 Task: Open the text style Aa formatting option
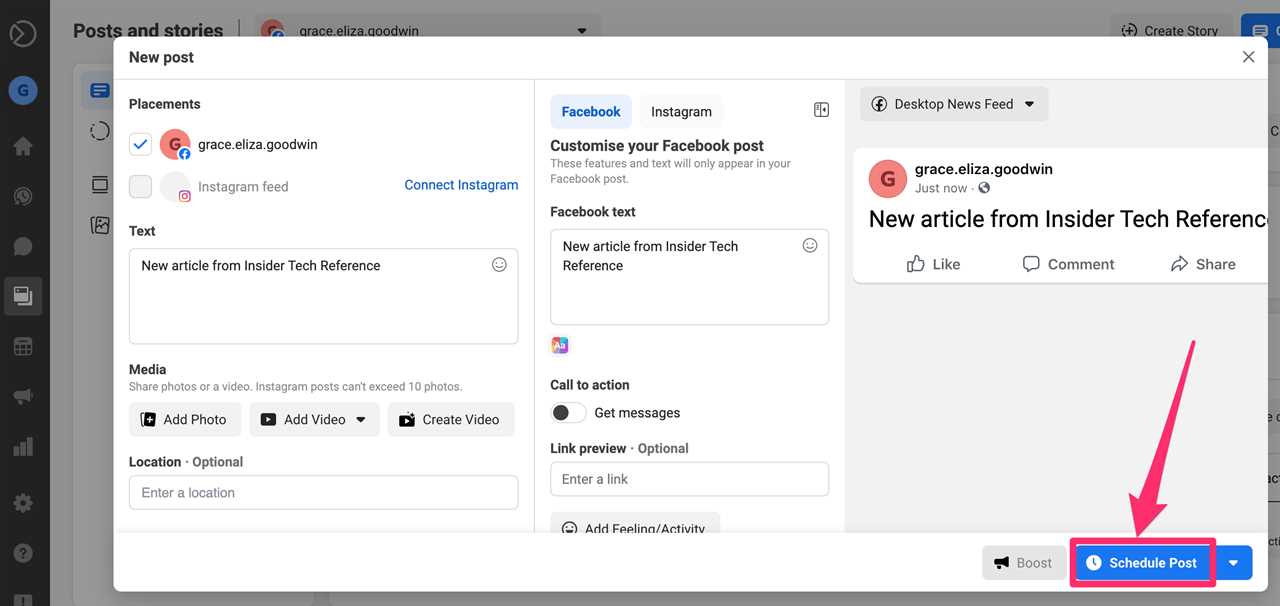[x=559, y=344]
